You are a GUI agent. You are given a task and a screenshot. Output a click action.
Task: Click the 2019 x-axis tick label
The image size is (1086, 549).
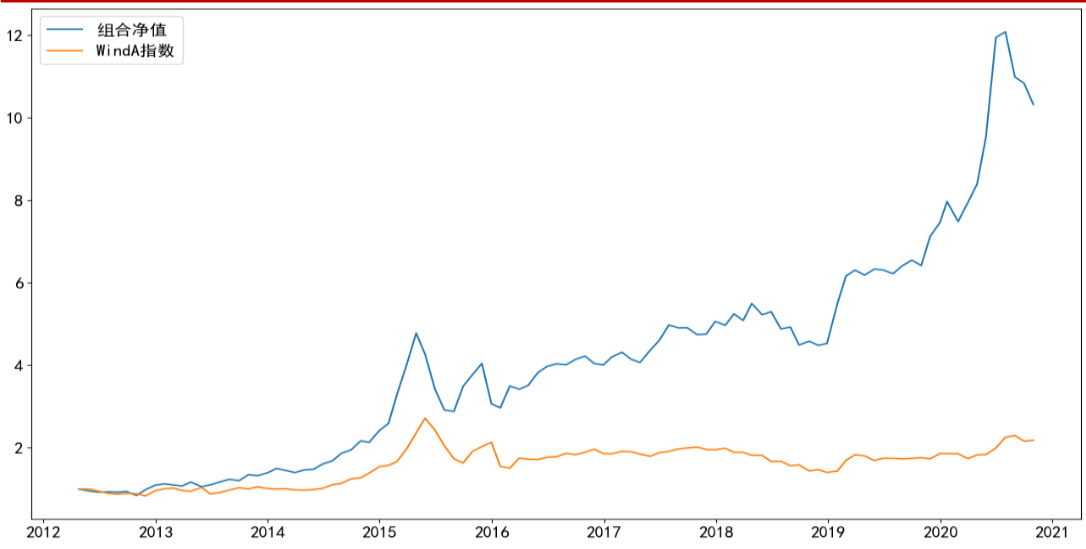(x=828, y=531)
